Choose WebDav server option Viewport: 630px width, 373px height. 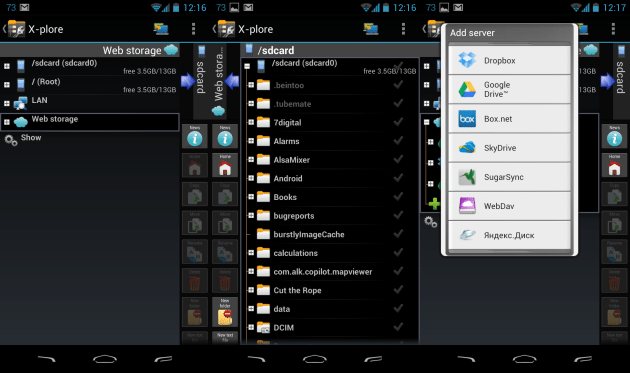click(x=509, y=206)
